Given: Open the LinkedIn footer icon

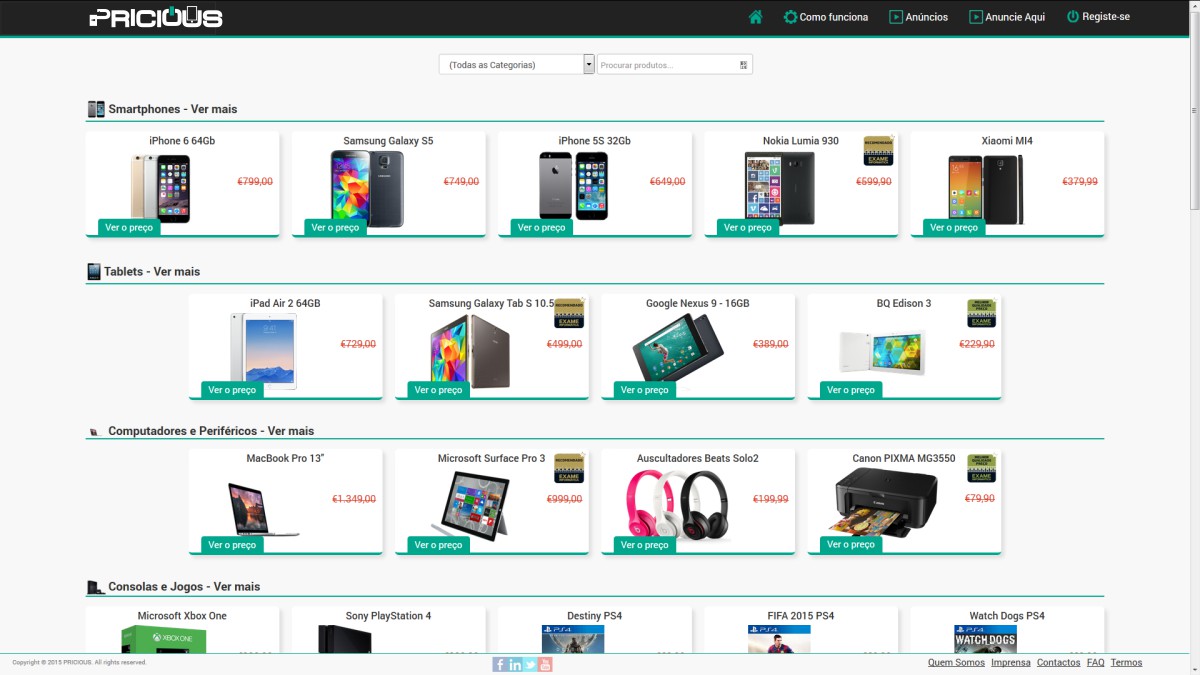Looking at the screenshot, I should coord(515,664).
